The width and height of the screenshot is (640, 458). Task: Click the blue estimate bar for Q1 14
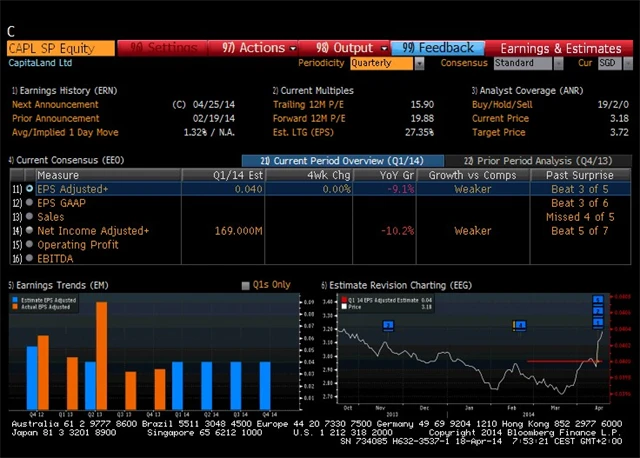178,385
